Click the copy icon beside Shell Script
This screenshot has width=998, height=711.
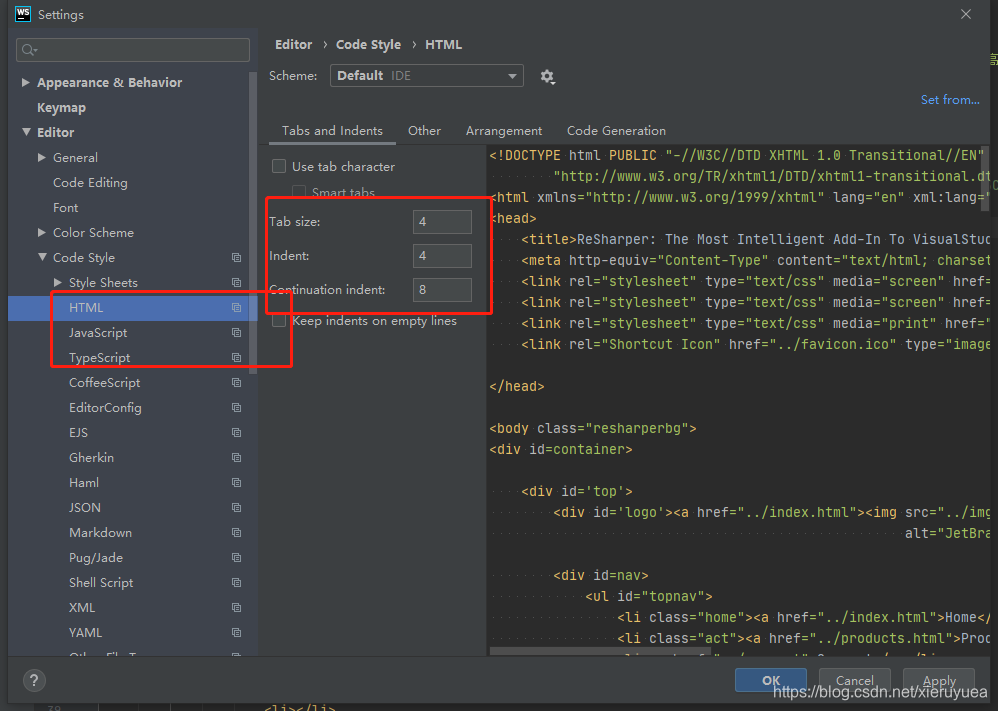(236, 582)
